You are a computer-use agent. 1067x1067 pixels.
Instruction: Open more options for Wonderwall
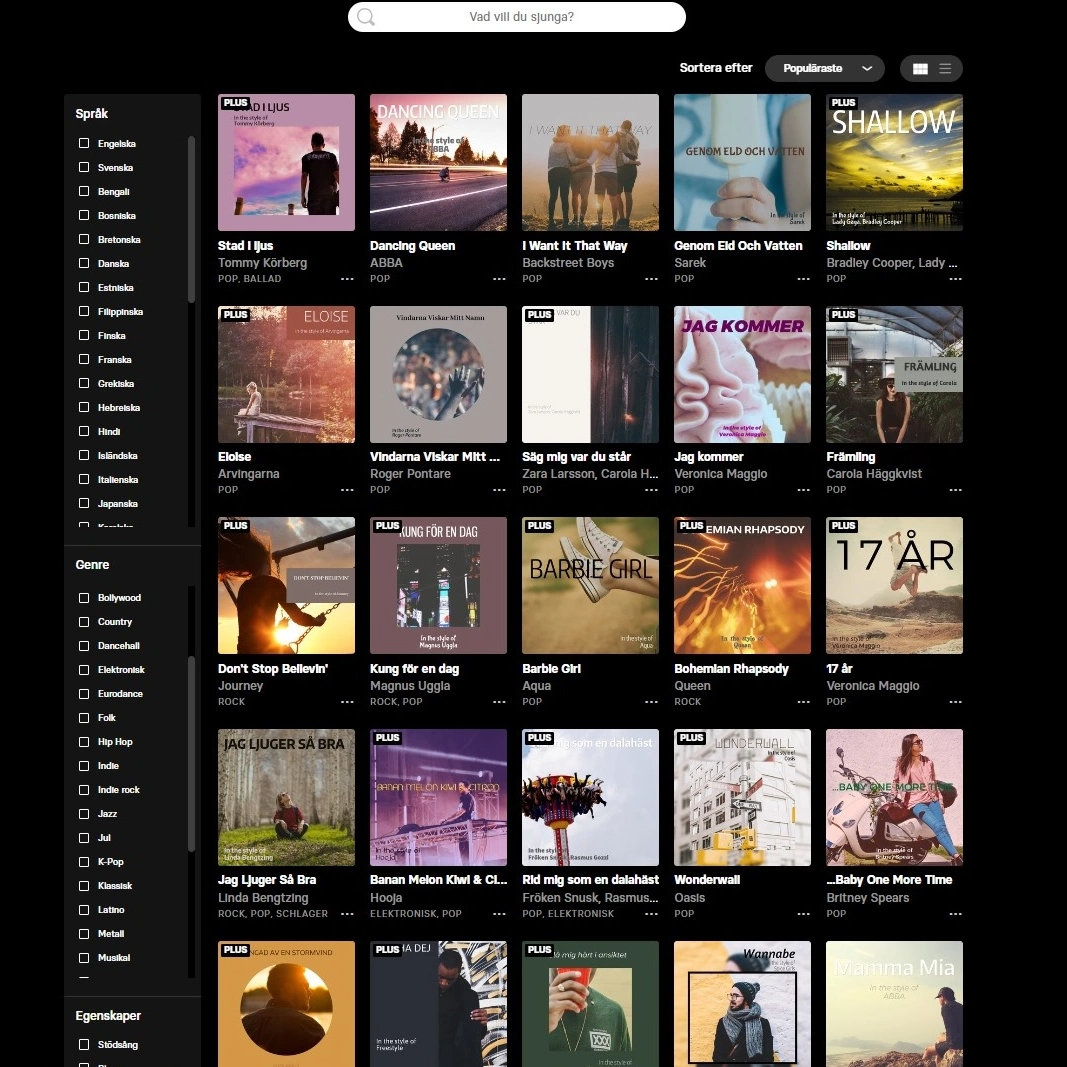(804, 914)
